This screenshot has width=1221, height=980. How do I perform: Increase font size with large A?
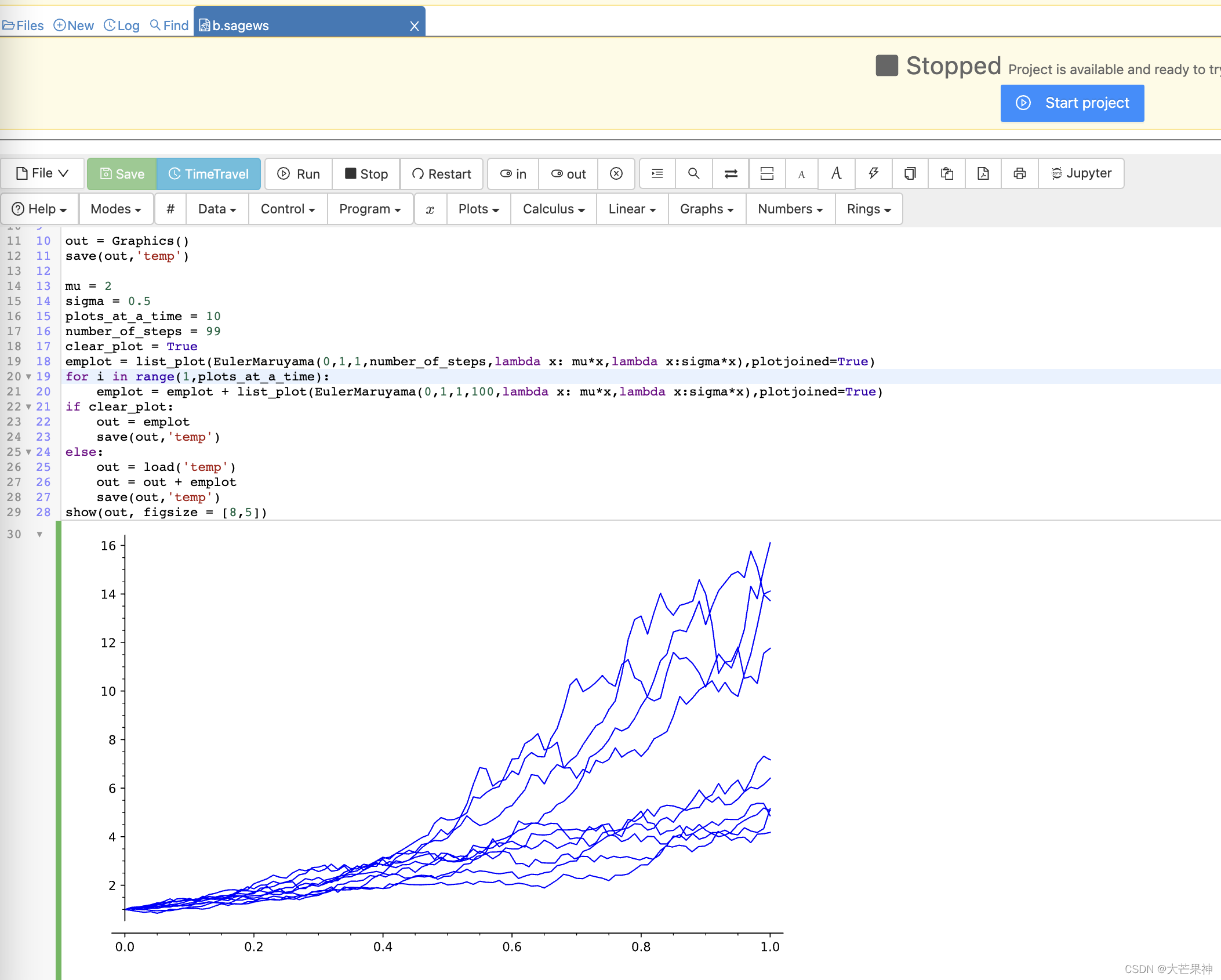[x=836, y=173]
